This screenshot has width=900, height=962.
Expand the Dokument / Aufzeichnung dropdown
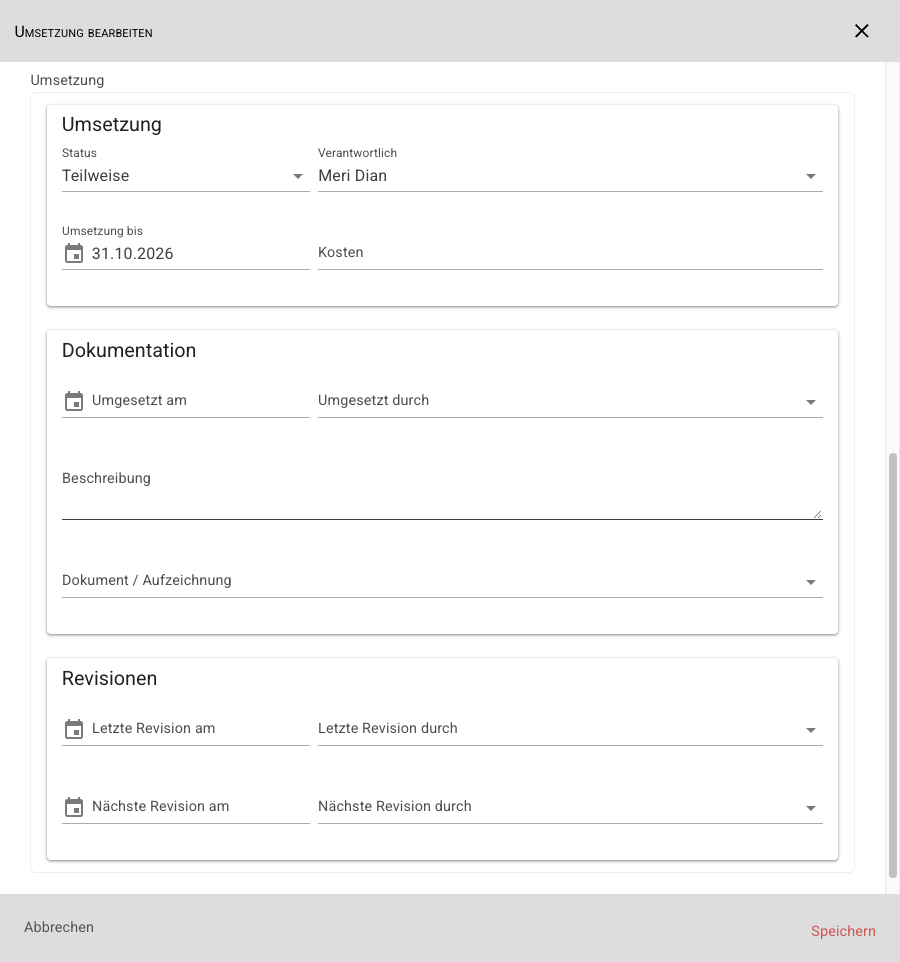click(442, 581)
